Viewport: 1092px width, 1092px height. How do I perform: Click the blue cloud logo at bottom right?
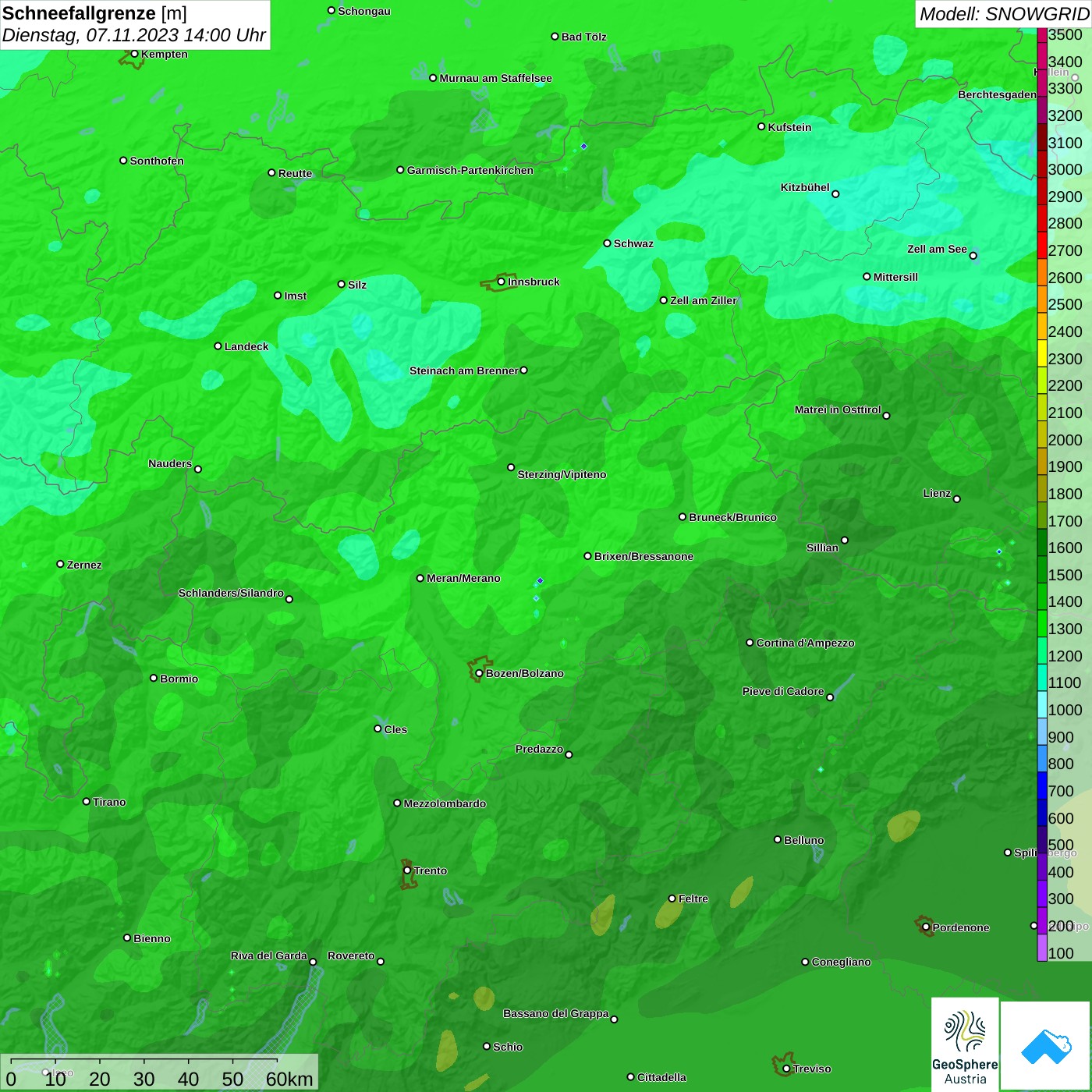tap(1046, 1046)
